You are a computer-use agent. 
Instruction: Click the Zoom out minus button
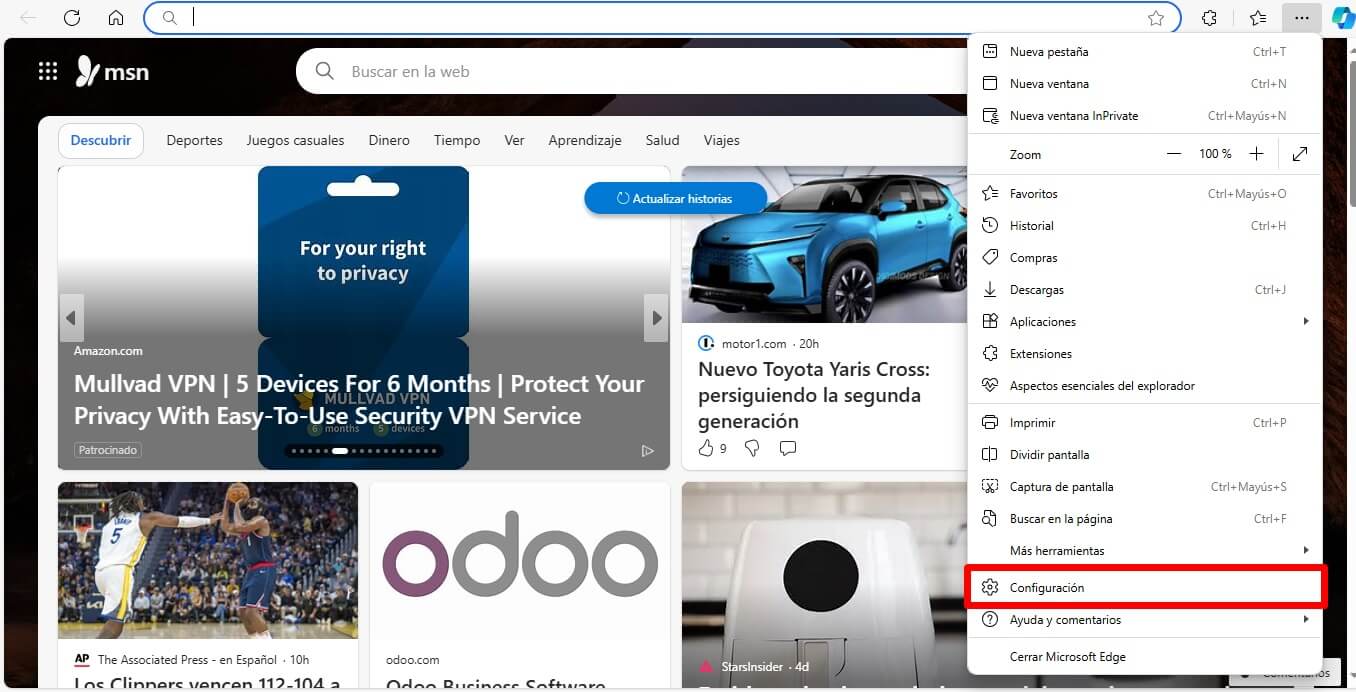click(1174, 154)
